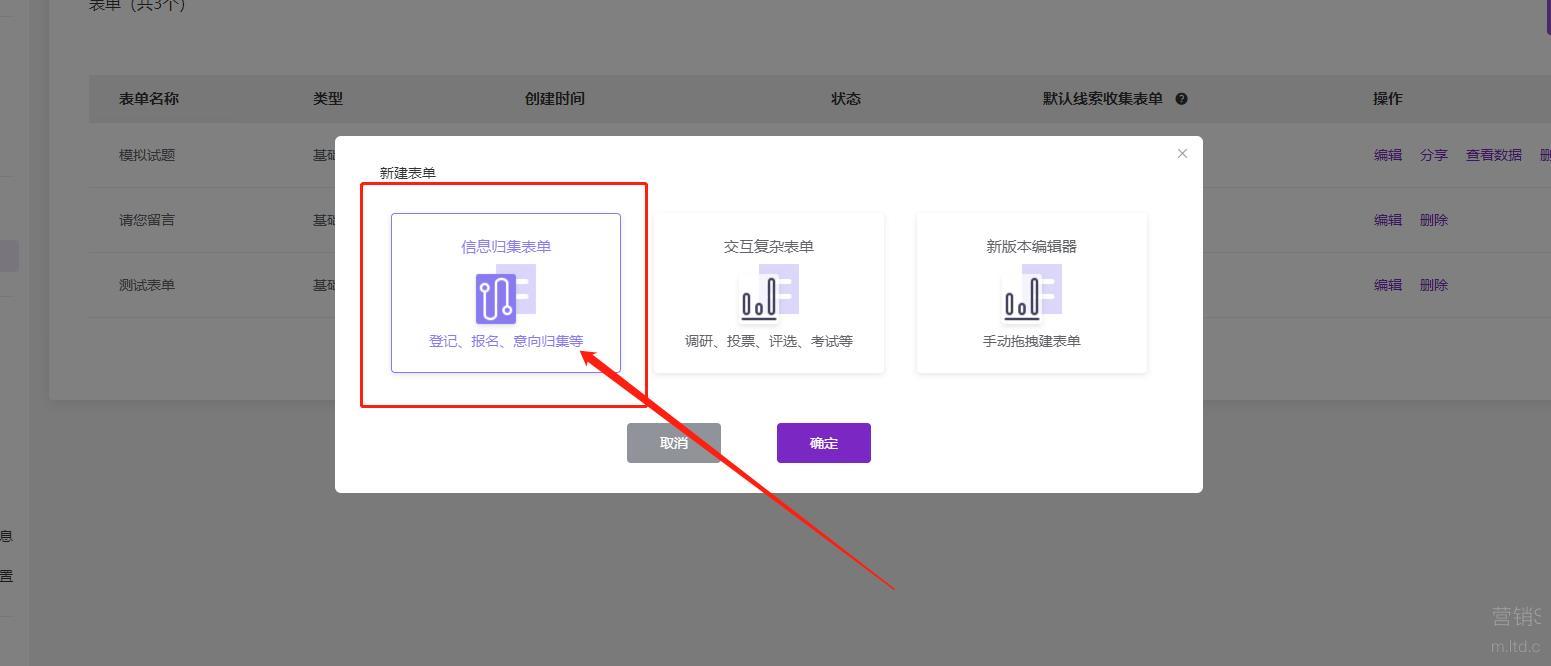Click the 模拟试题 form name
The width and height of the screenshot is (1551, 666).
point(147,155)
